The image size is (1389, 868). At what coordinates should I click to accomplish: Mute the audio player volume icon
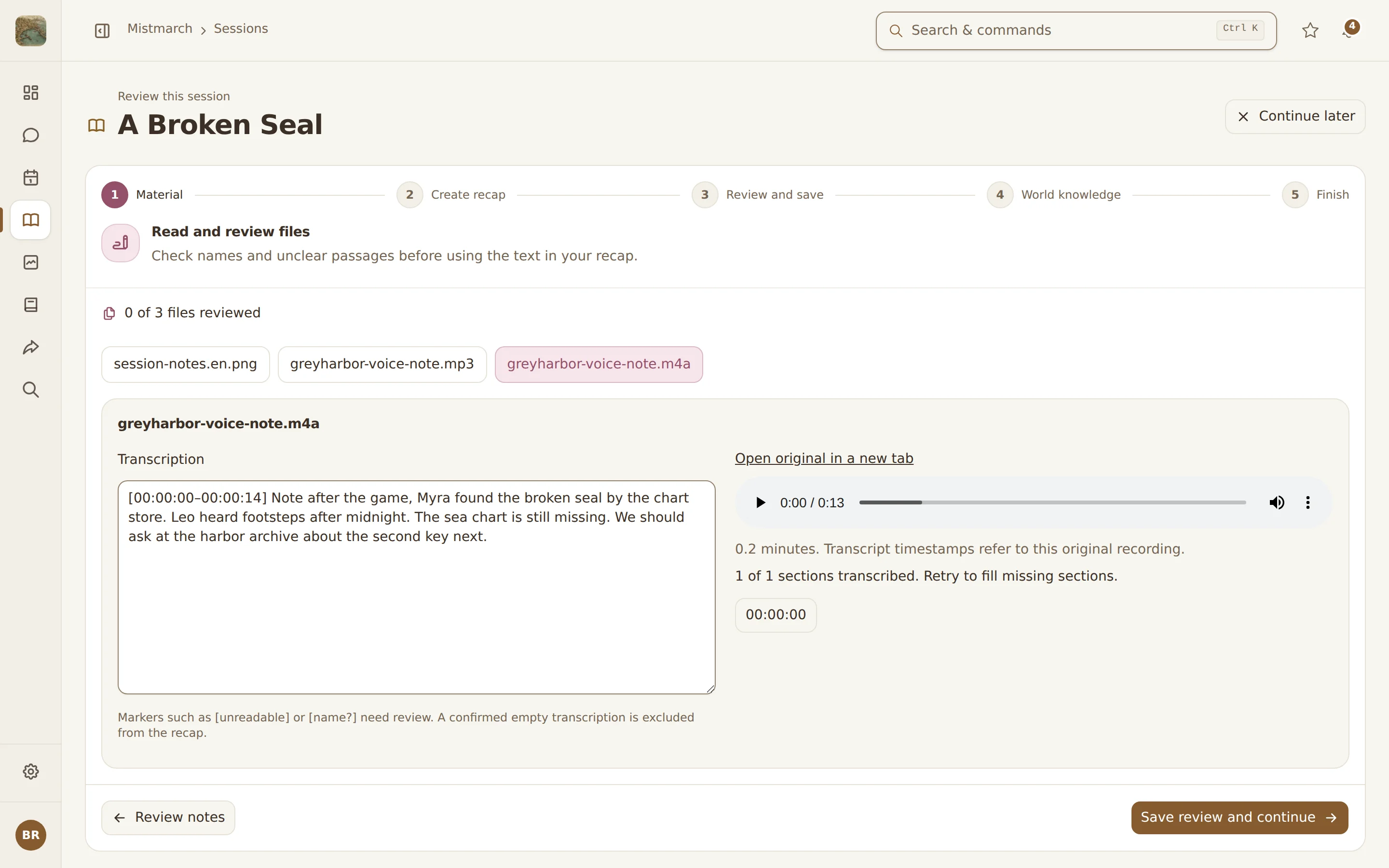[1277, 503]
